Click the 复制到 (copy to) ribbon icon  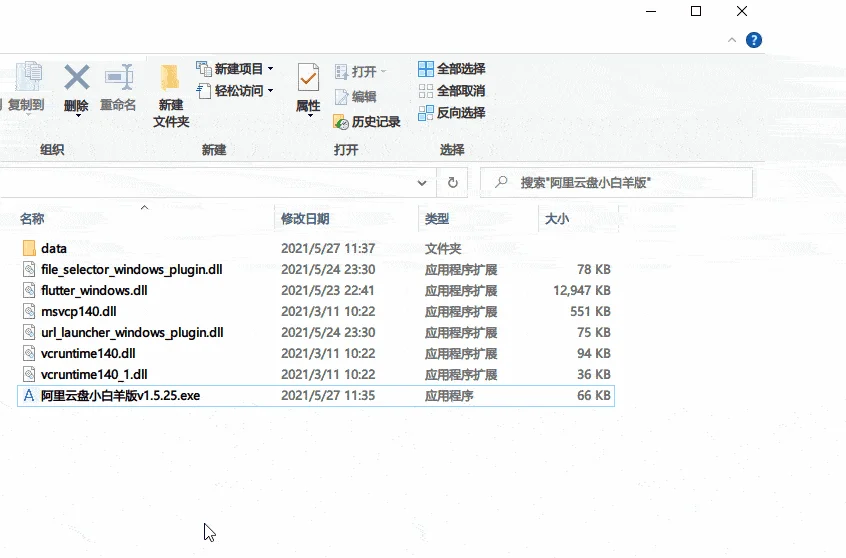click(28, 77)
